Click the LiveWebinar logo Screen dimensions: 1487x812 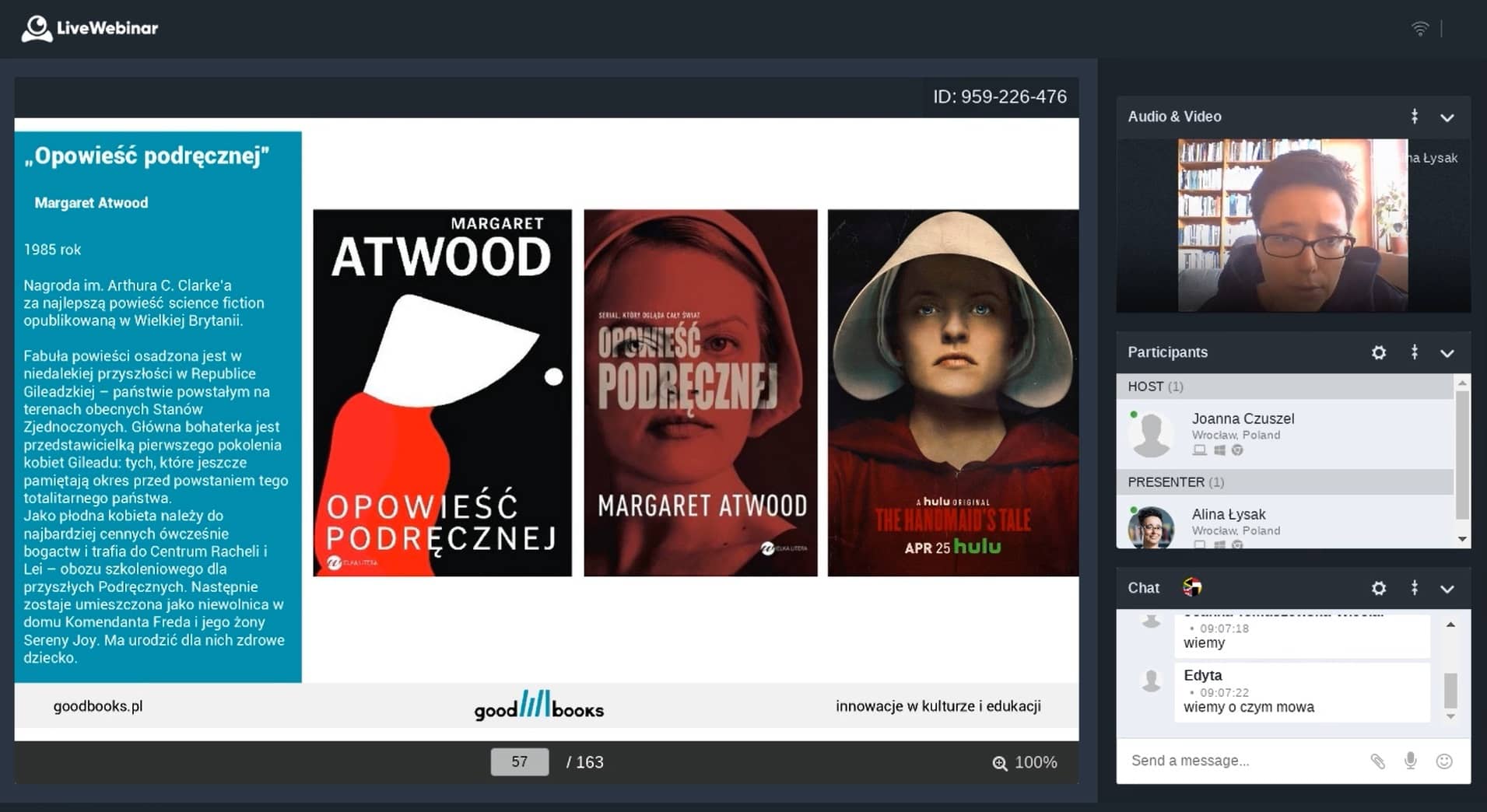[x=89, y=28]
